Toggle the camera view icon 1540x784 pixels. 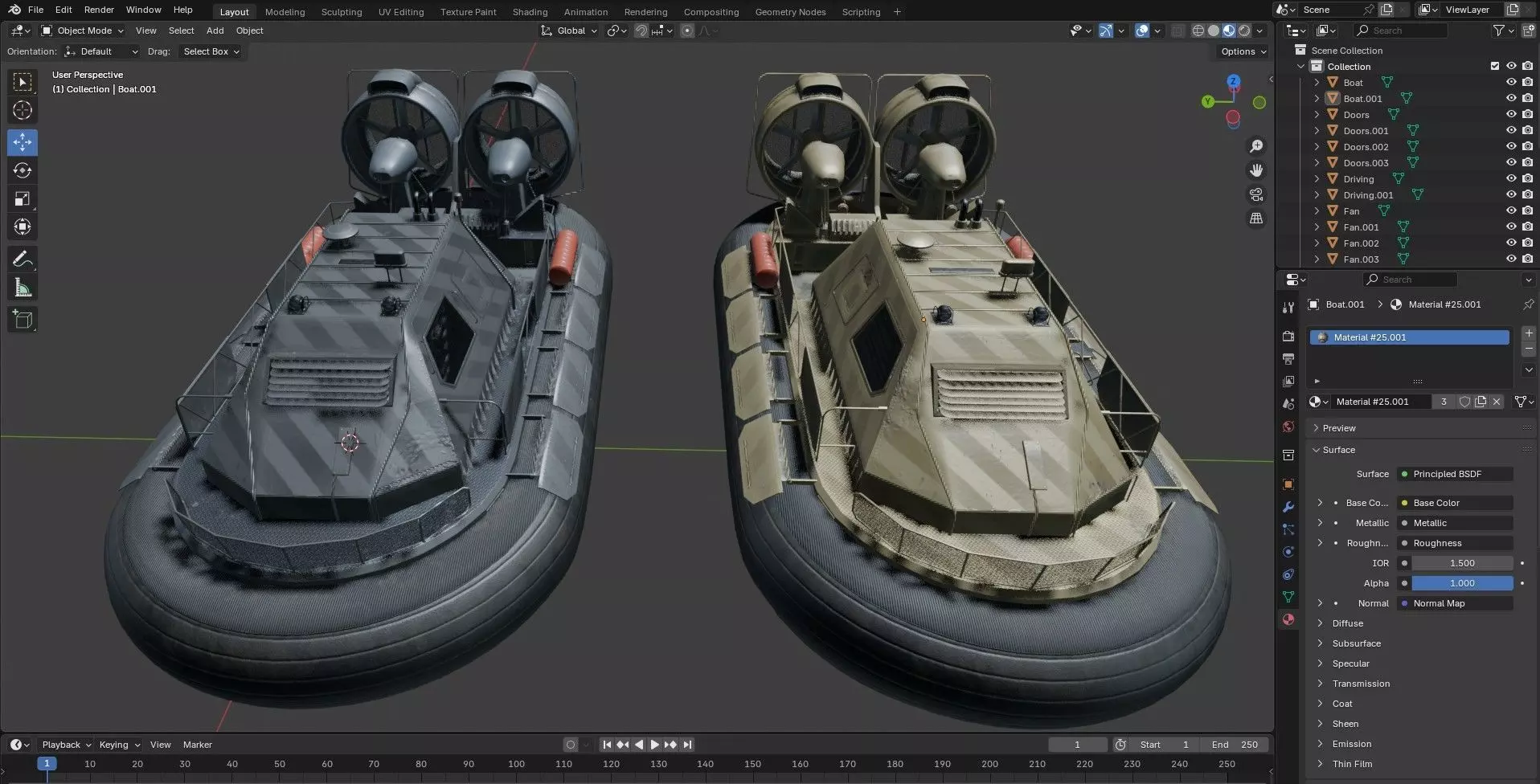(1255, 194)
